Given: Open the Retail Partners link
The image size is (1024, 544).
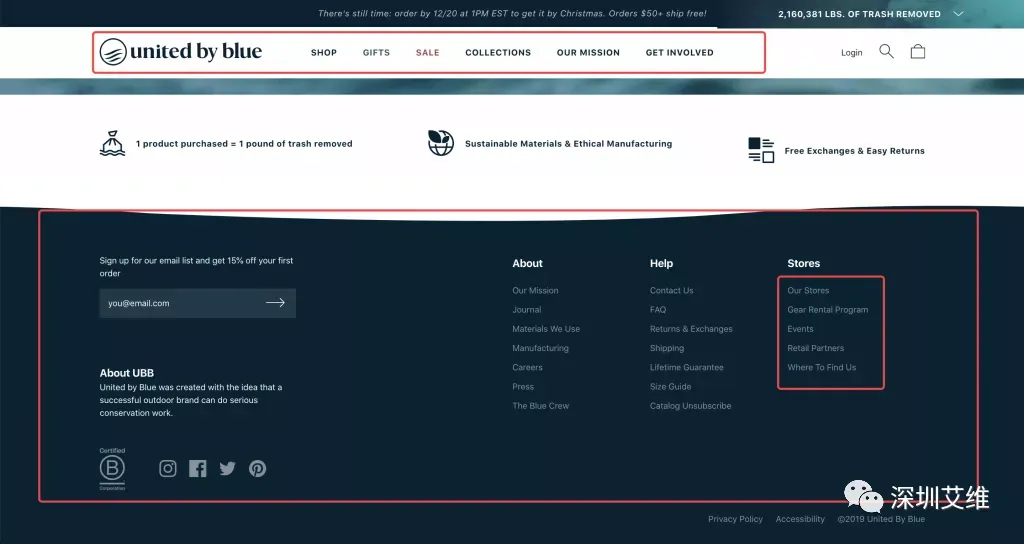Looking at the screenshot, I should tap(816, 348).
